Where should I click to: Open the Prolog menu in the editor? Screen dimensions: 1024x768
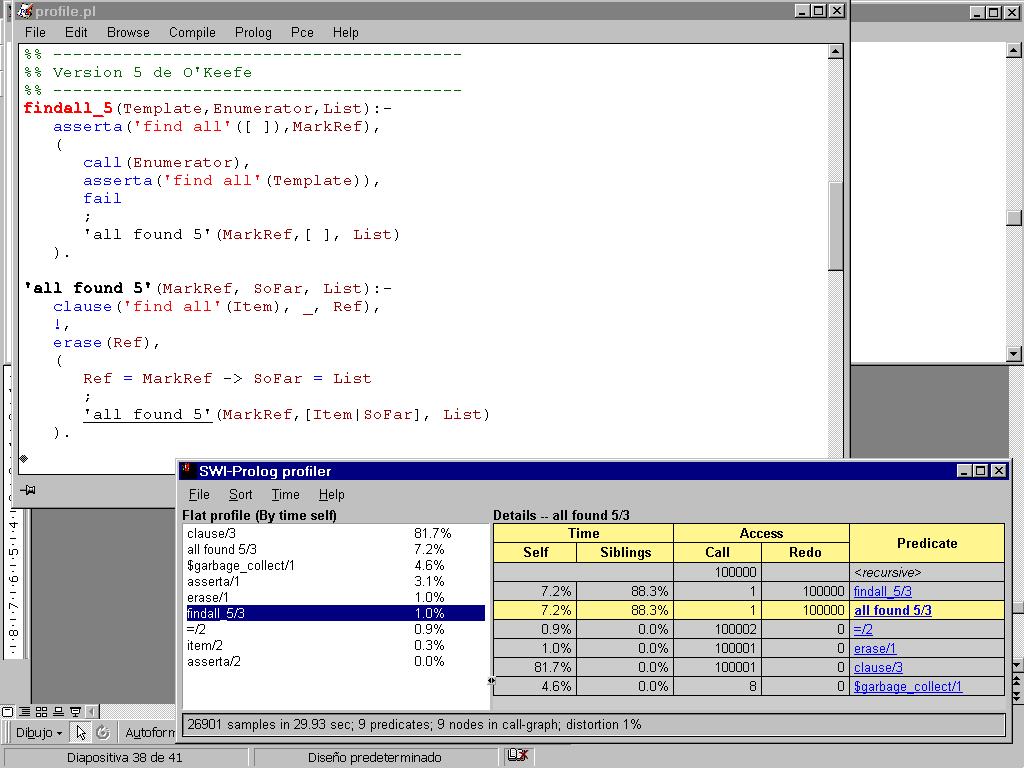coord(253,32)
